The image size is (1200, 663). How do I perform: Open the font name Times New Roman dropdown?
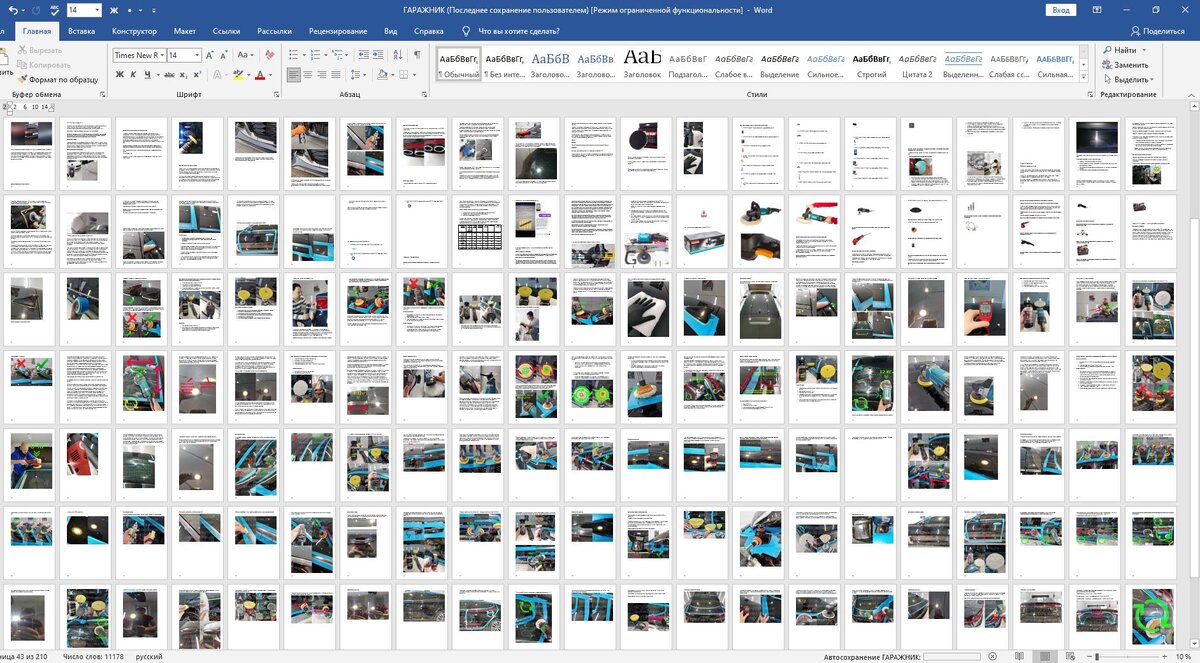click(163, 55)
